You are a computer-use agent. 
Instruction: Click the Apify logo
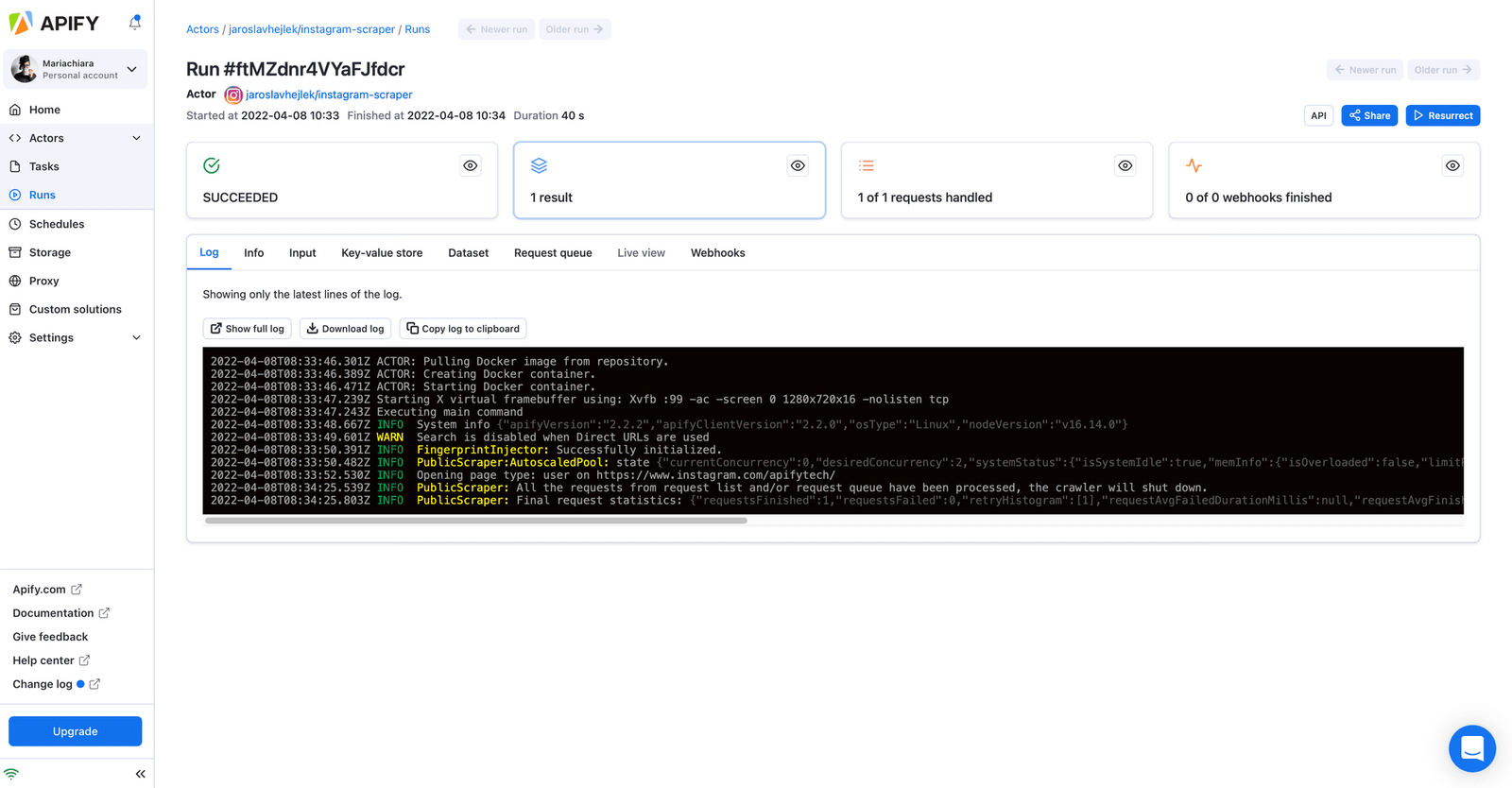point(55,23)
